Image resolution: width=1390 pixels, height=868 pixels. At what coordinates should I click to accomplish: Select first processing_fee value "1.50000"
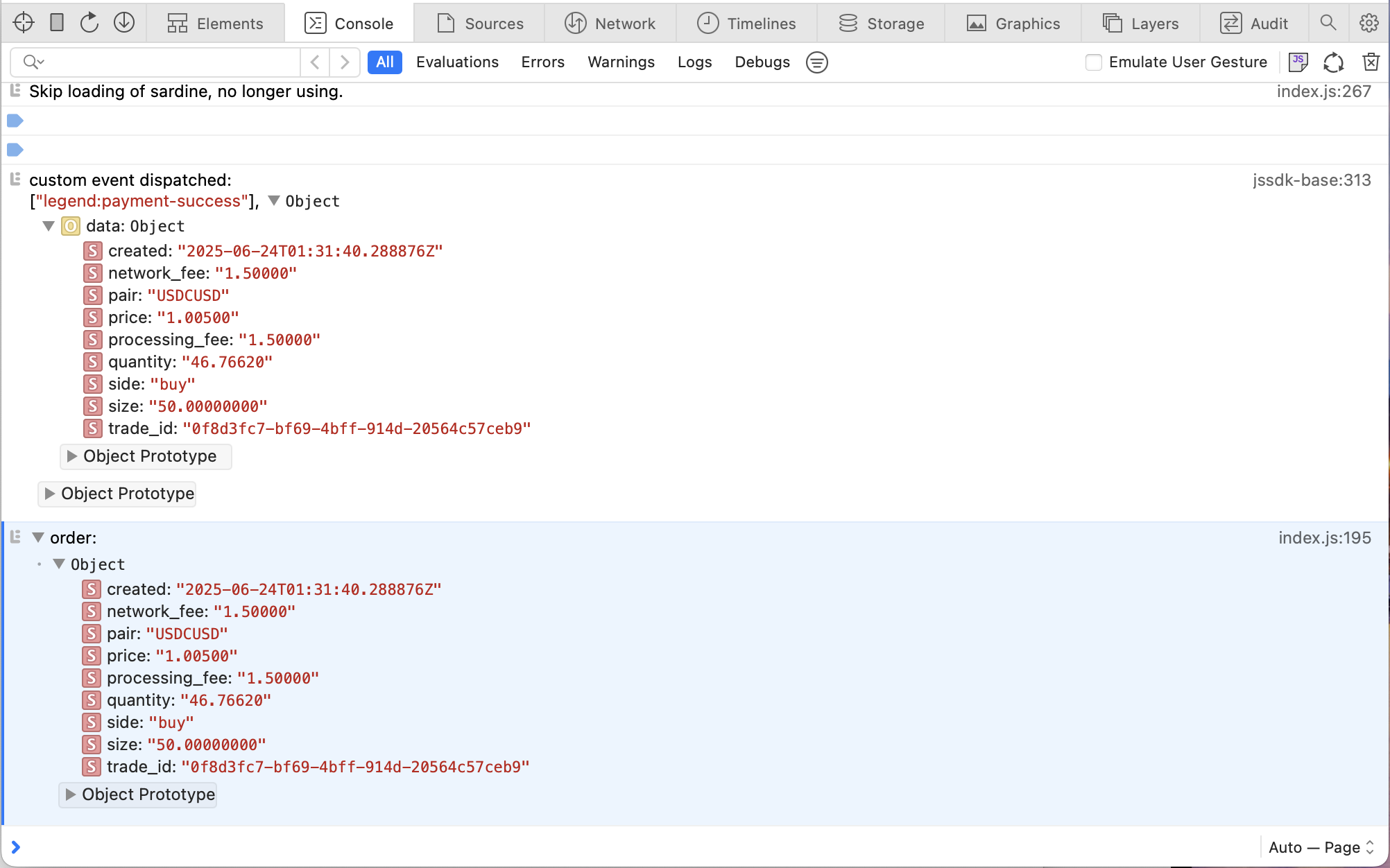pos(280,340)
